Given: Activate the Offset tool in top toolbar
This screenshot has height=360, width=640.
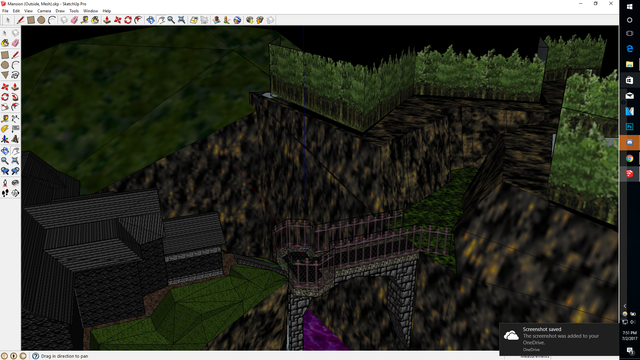Looking at the screenshot, I should (139, 20).
